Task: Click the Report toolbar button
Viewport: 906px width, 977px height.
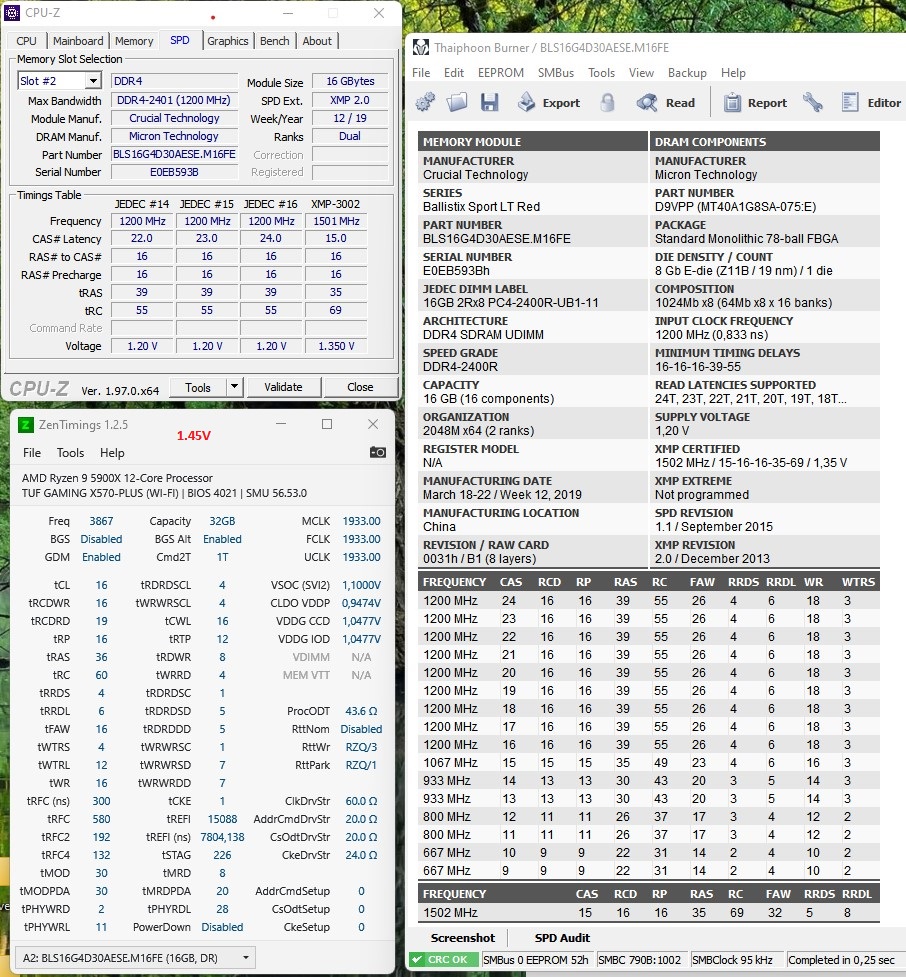Action: 755,102
